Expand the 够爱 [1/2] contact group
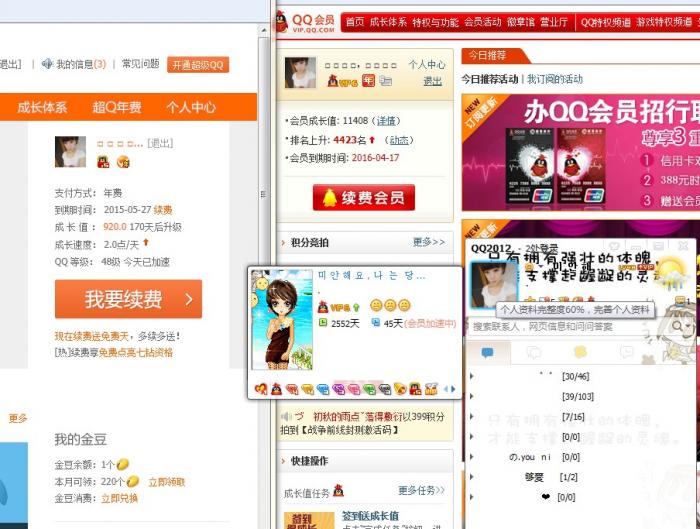 tap(471, 477)
